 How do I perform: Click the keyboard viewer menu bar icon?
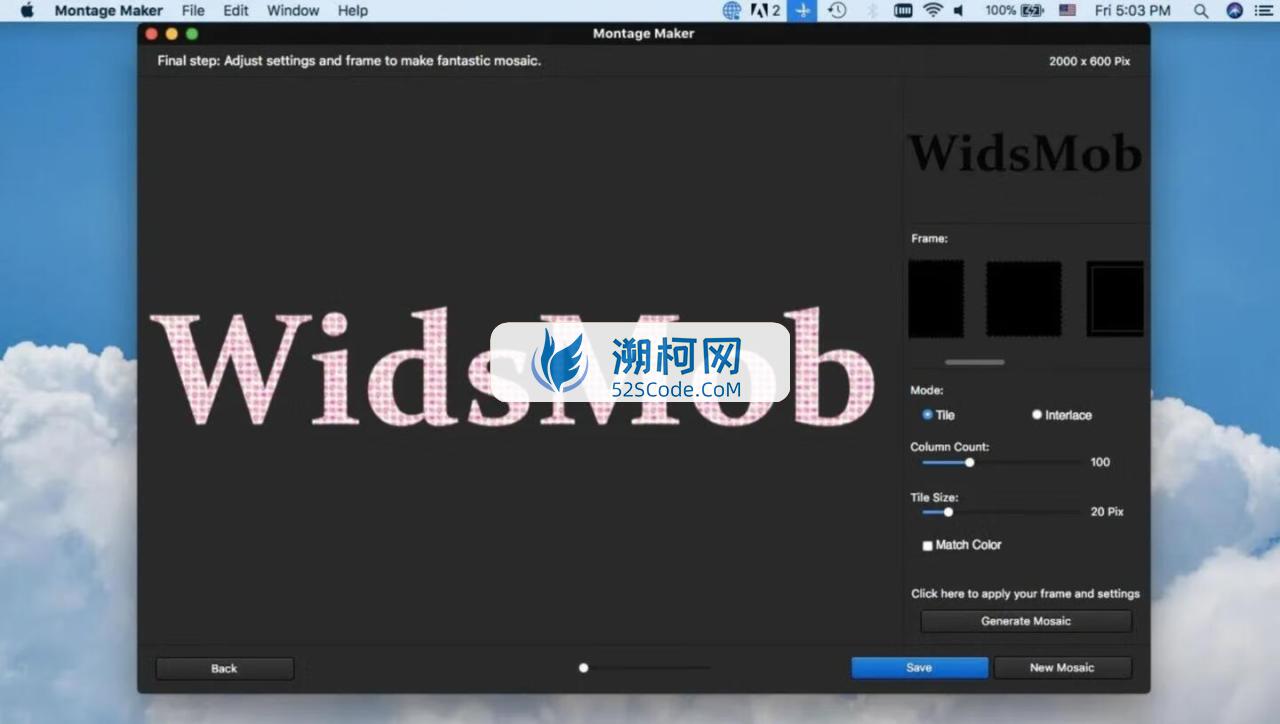click(903, 10)
